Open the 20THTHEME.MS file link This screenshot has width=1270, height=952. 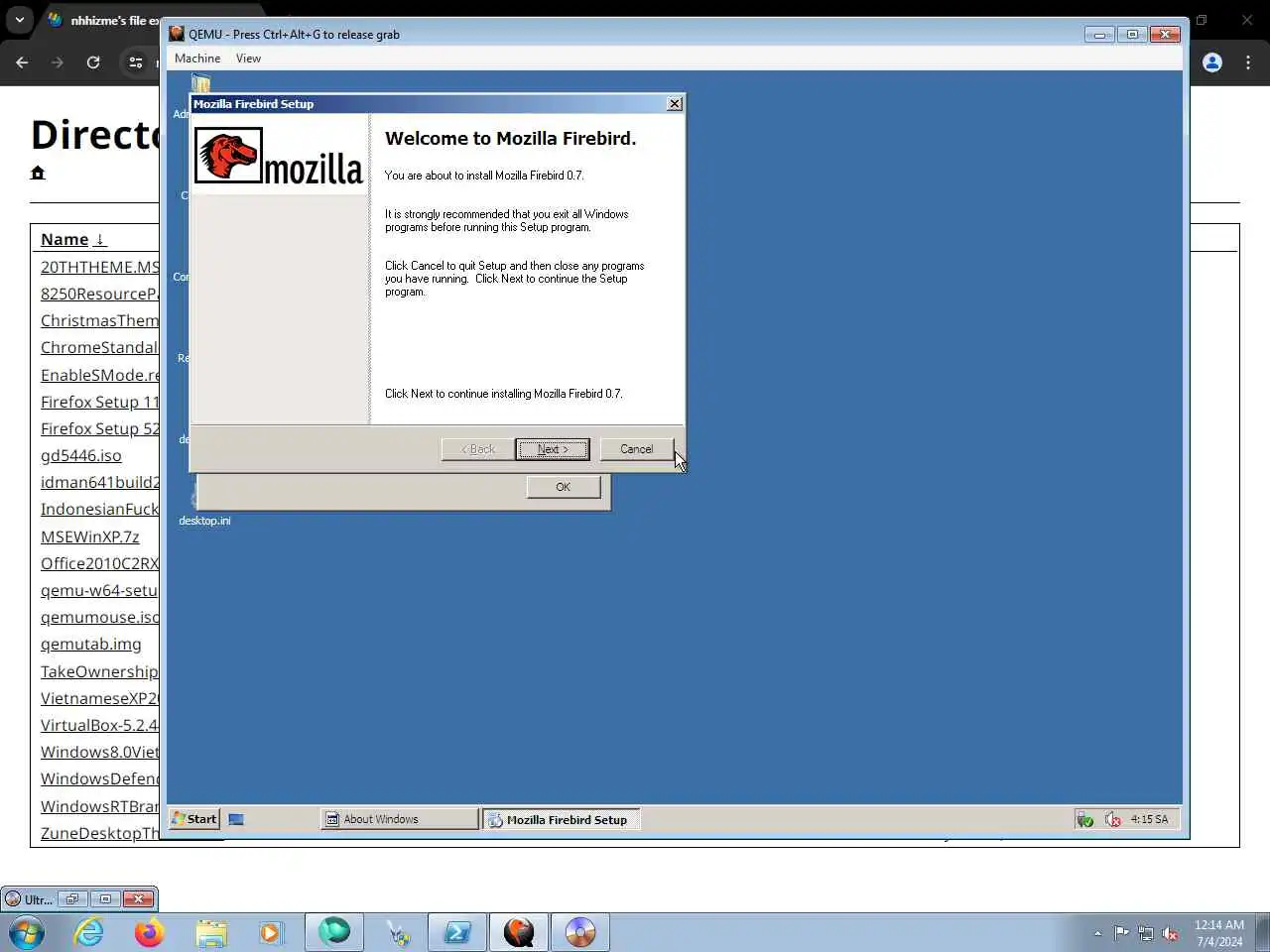tap(99, 267)
